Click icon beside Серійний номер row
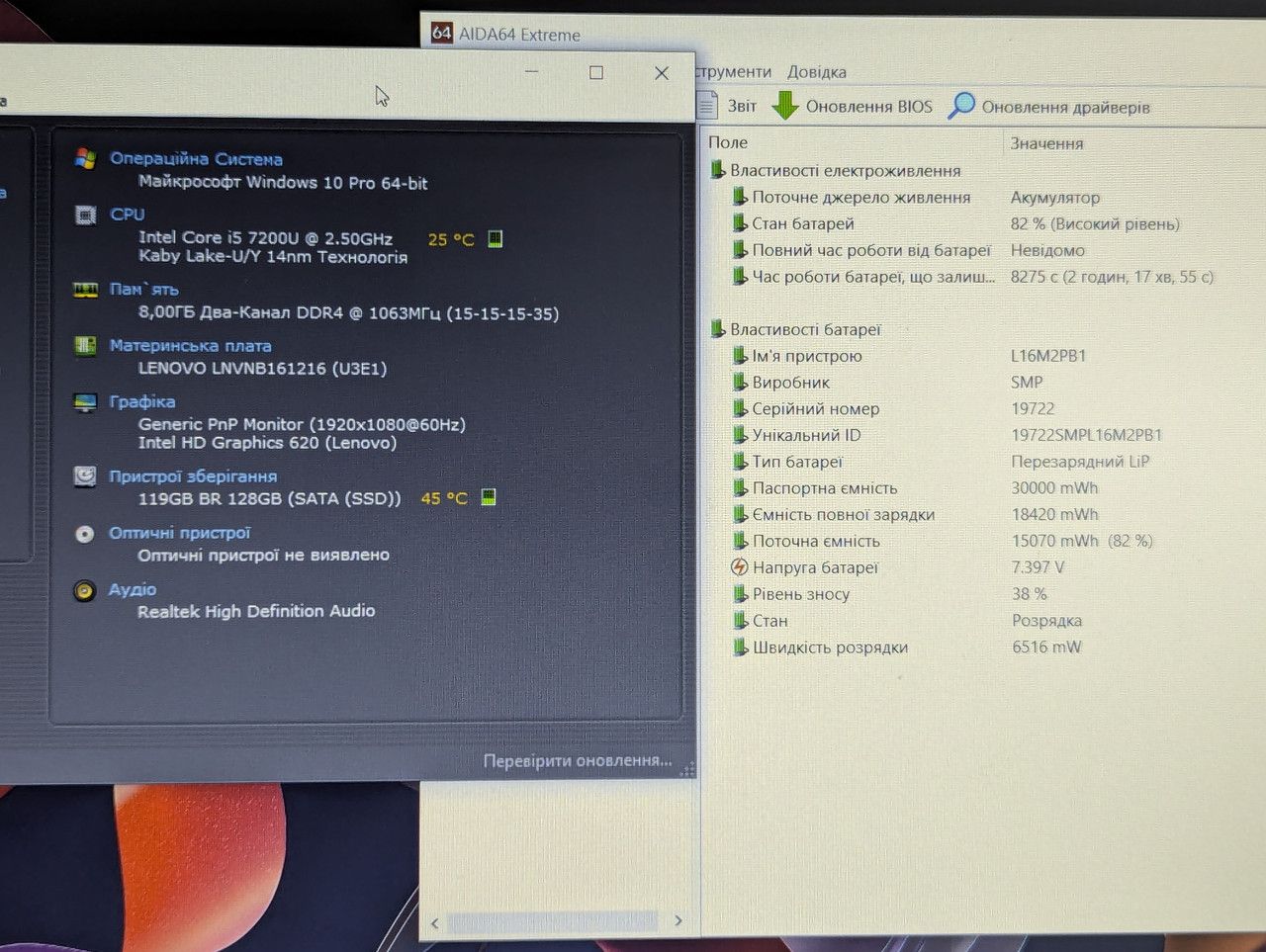This screenshot has width=1266, height=952. 739,408
